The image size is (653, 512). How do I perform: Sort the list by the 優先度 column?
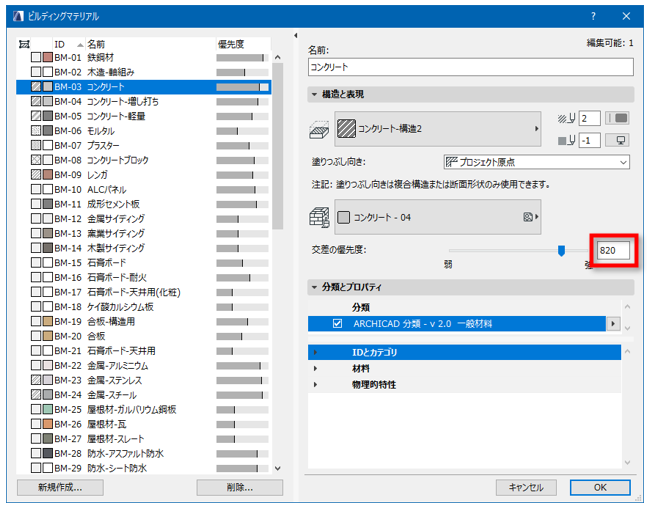[x=242, y=44]
